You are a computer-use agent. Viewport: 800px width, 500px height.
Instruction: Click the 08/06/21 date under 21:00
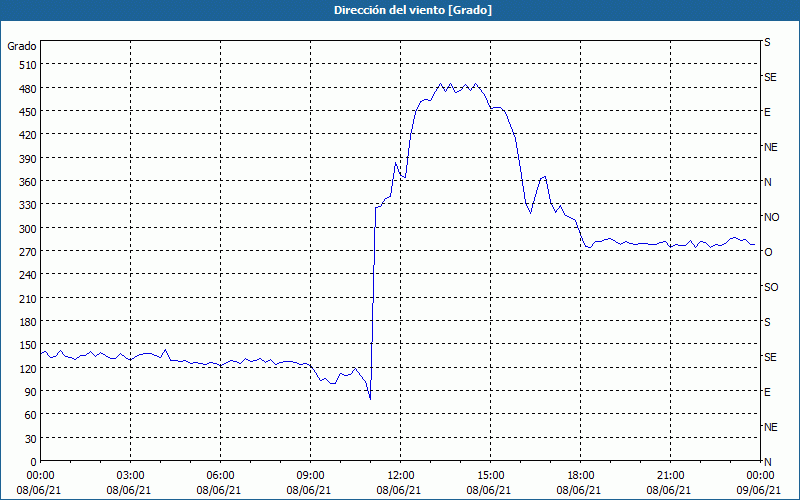pos(669,490)
